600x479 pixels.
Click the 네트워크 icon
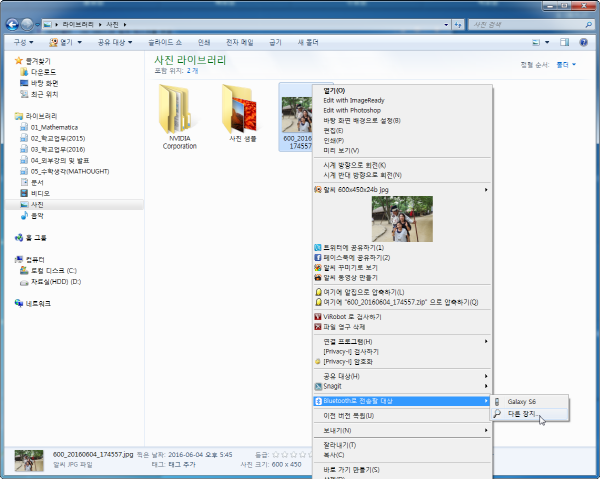click(x=19, y=303)
